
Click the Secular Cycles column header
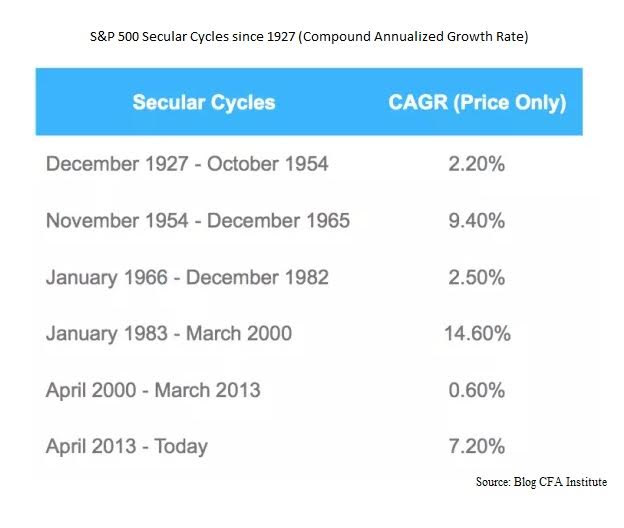203,102
